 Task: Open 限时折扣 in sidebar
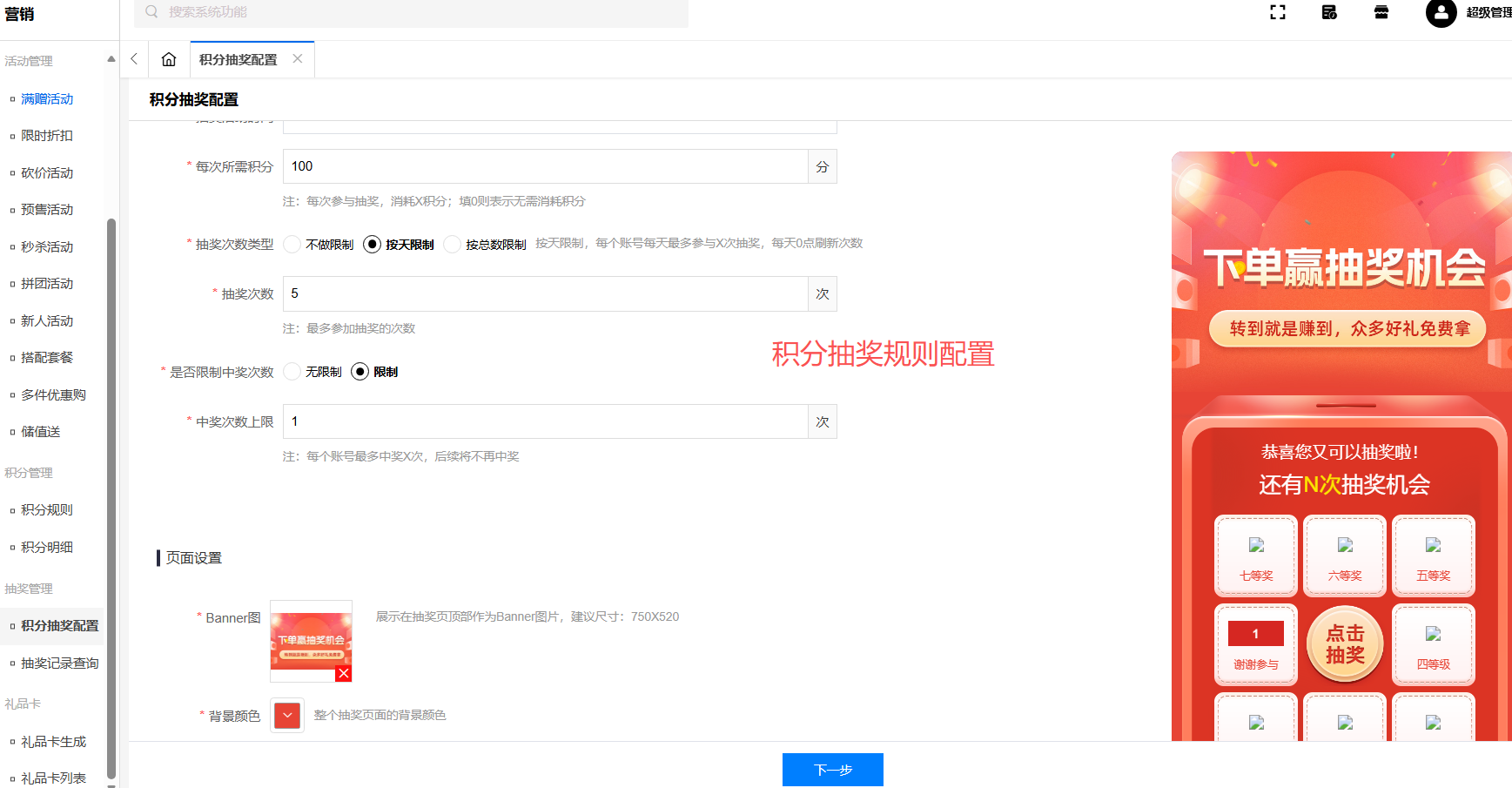[47, 136]
